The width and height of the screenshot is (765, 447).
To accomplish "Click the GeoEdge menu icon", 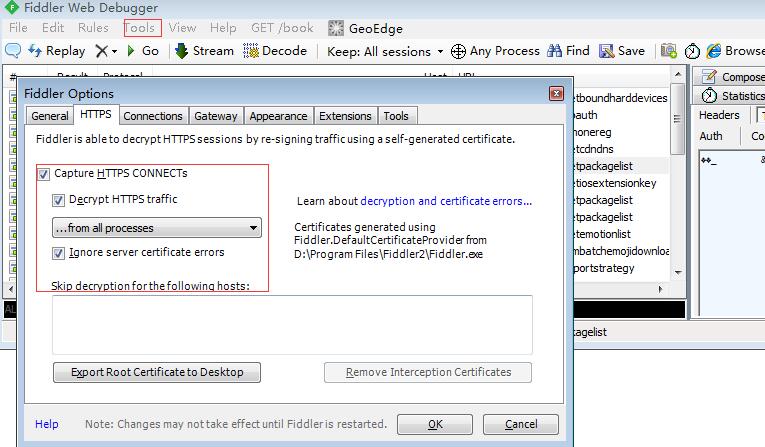I will 336,28.
